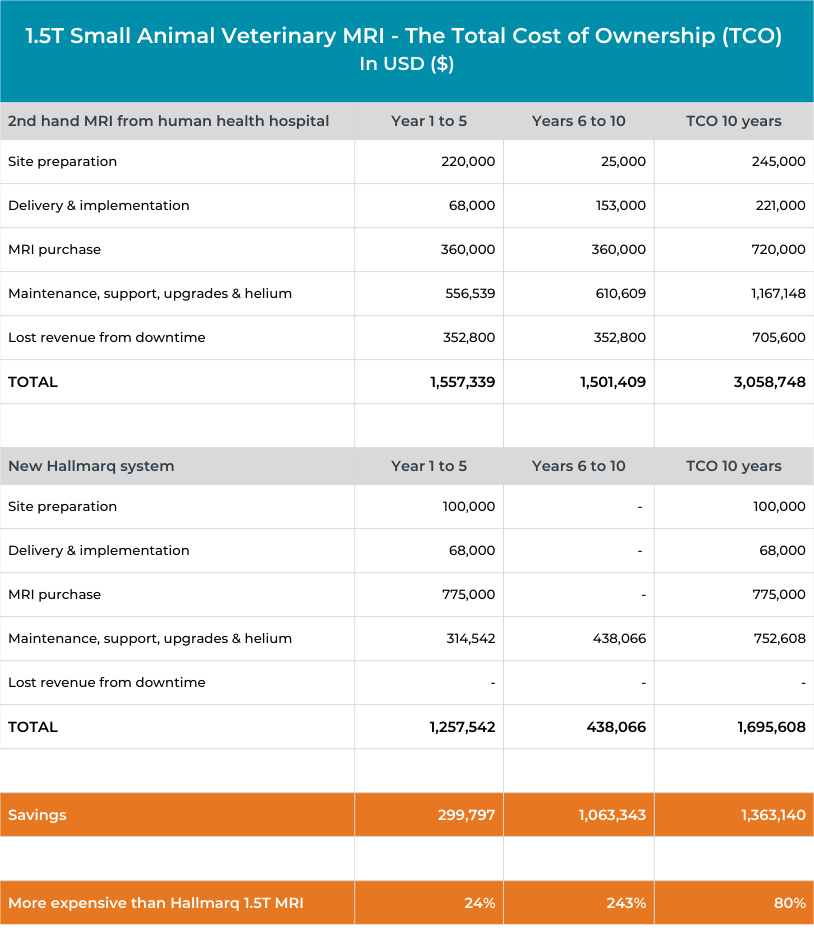Click 'More expensive than Hallmarq 1.5T MRI' label
The image size is (814, 932).
pyautogui.click(x=156, y=903)
